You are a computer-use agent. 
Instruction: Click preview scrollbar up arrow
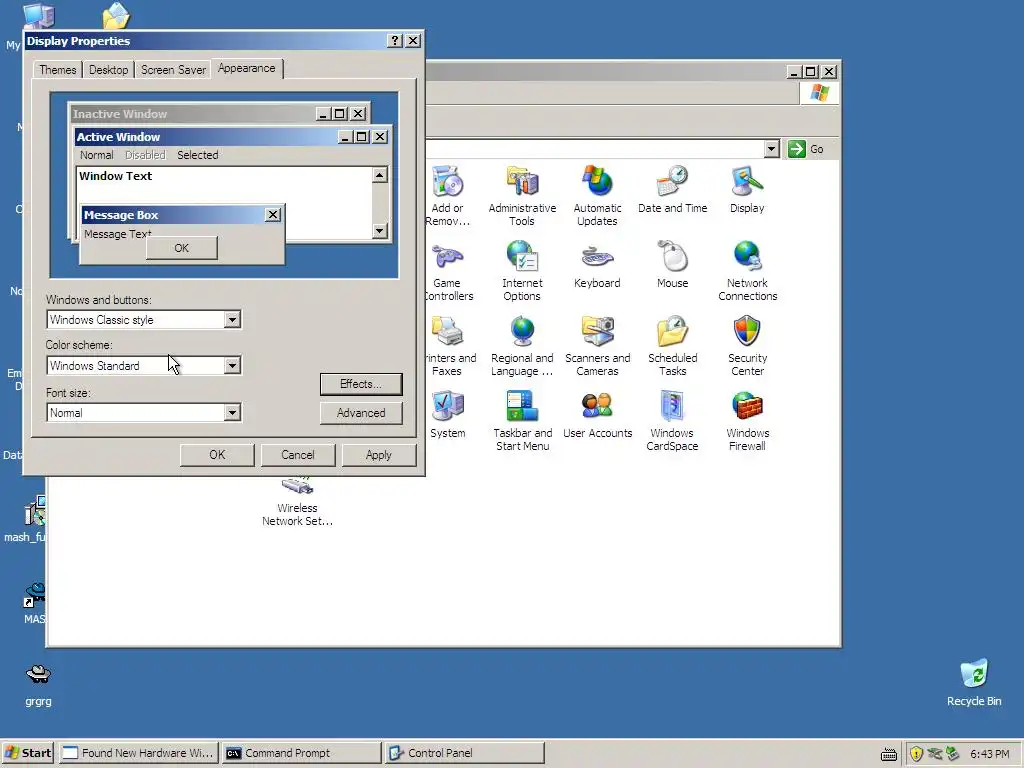379,175
